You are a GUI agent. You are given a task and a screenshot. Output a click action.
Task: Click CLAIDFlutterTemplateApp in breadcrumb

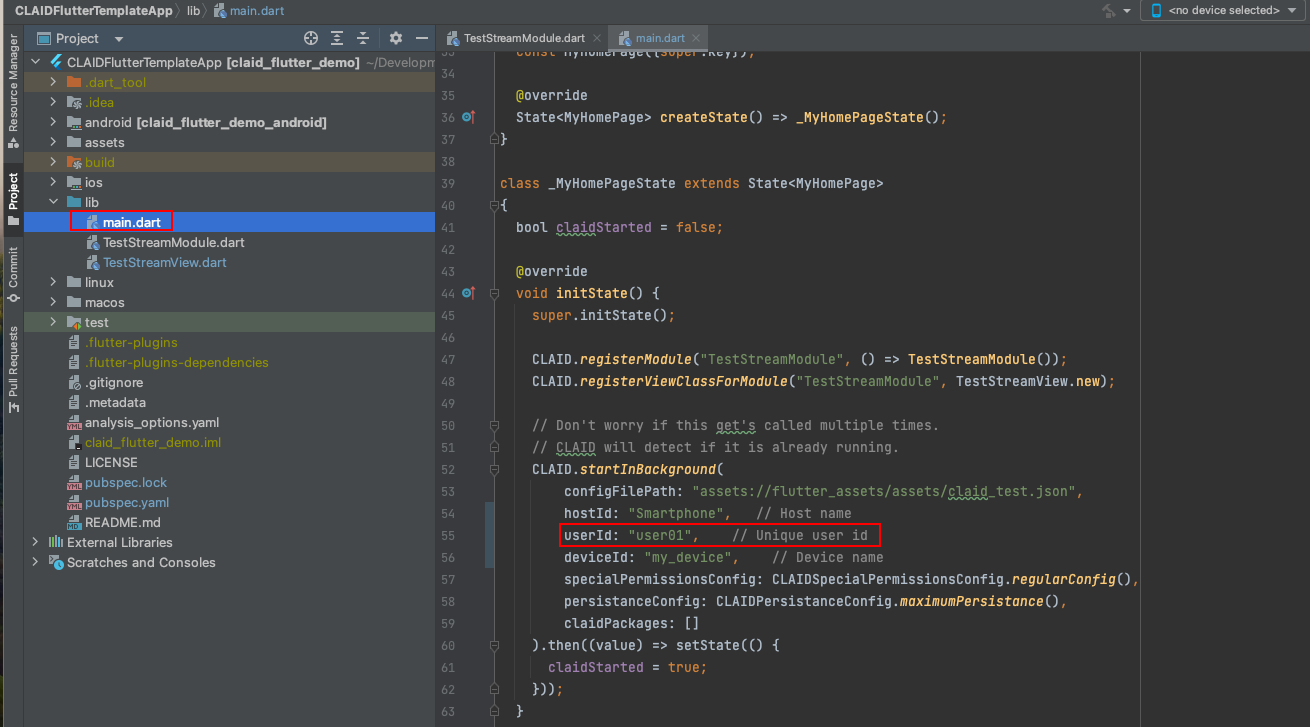tap(96, 10)
